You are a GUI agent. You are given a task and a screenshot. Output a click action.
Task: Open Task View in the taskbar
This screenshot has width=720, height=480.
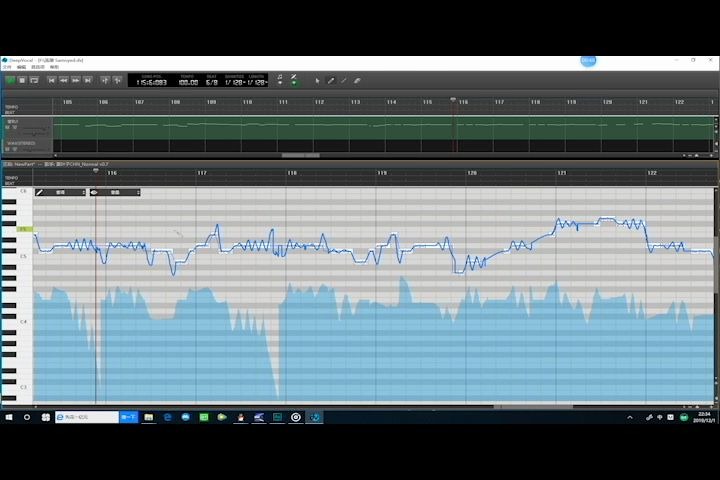pos(45,417)
